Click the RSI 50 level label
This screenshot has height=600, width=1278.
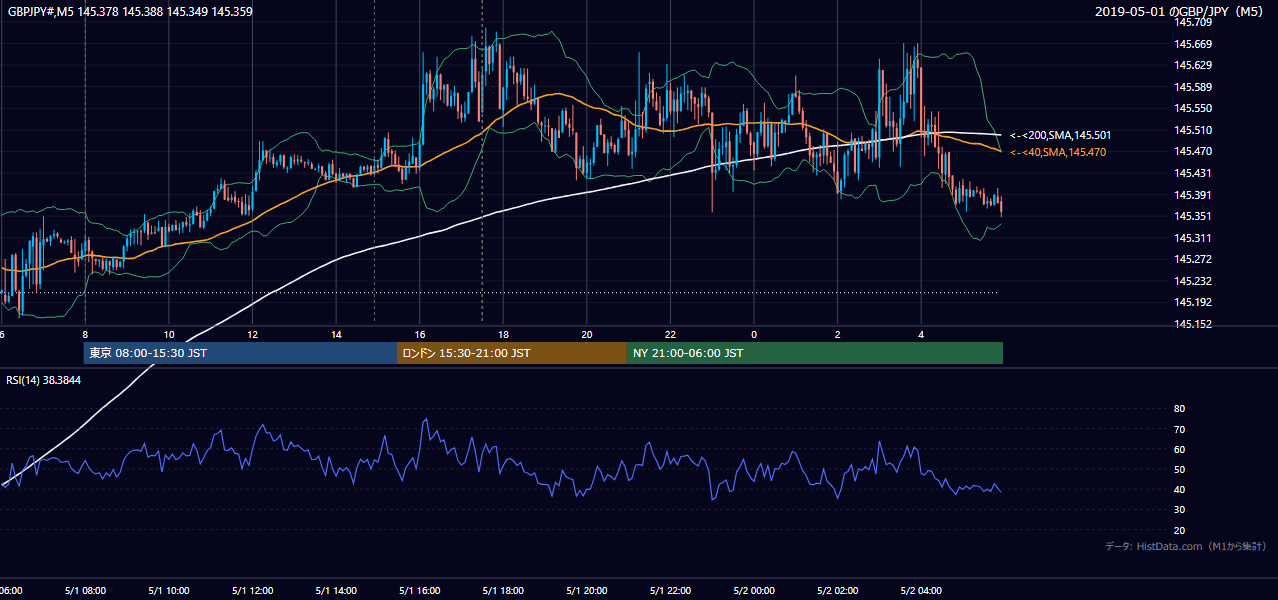[x=1179, y=469]
